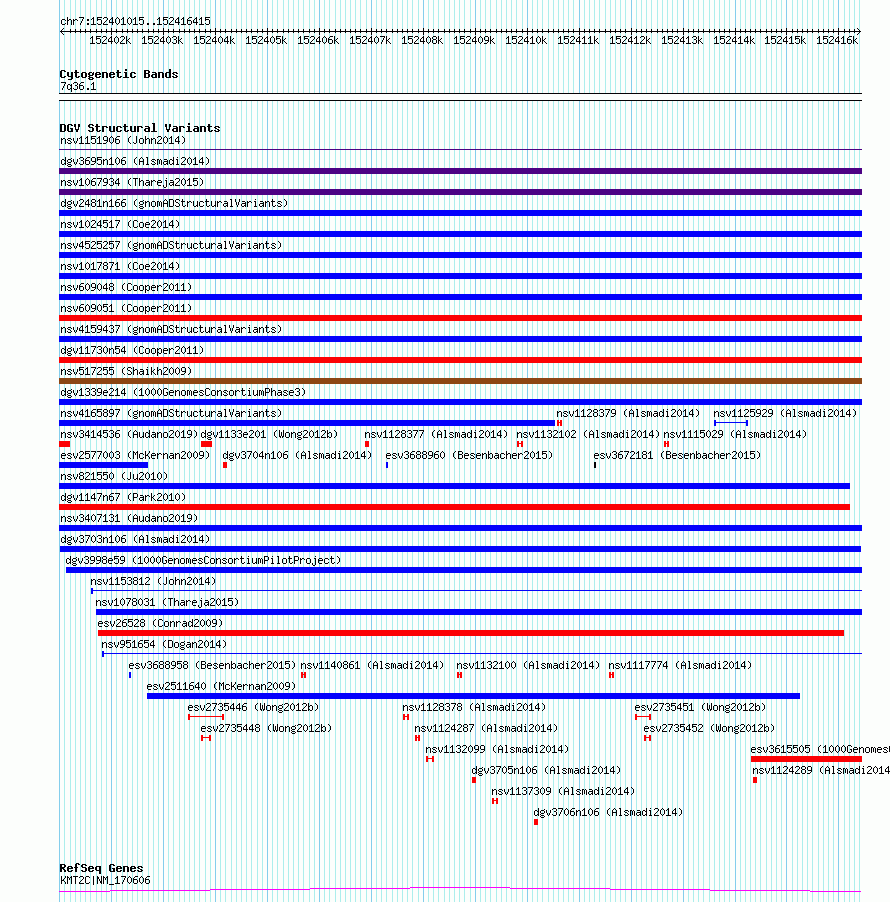
Task: Open gene KMT2C|NM_170606
Action: (x=105, y=880)
